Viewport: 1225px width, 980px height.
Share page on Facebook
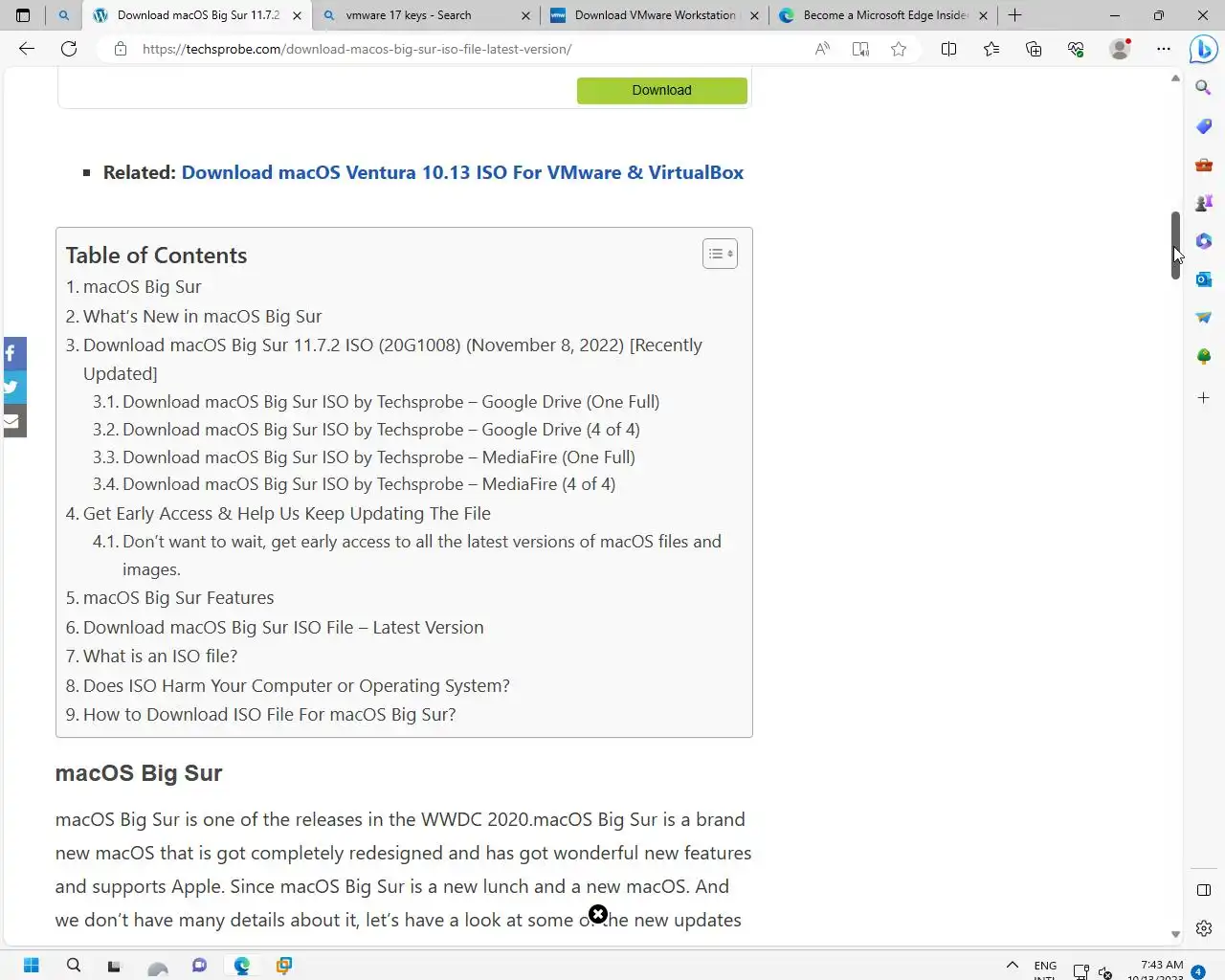(x=12, y=354)
